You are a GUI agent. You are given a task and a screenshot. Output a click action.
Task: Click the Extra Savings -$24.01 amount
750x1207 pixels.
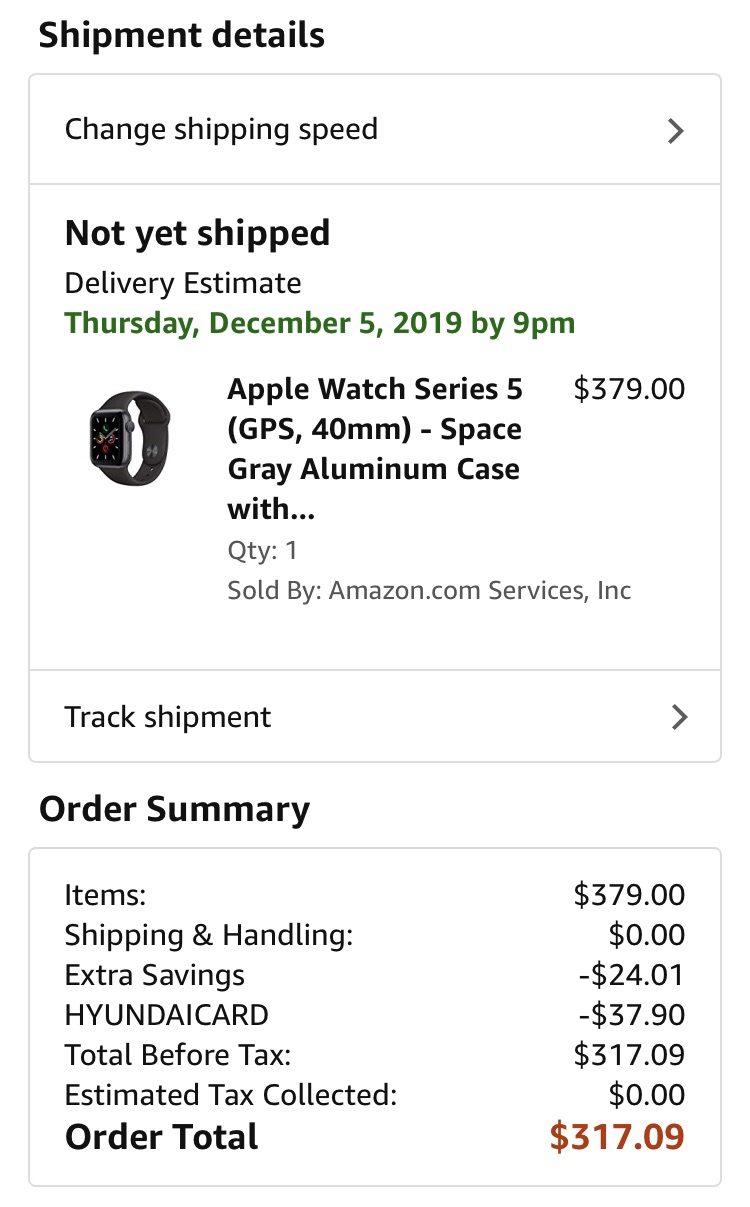pos(632,975)
